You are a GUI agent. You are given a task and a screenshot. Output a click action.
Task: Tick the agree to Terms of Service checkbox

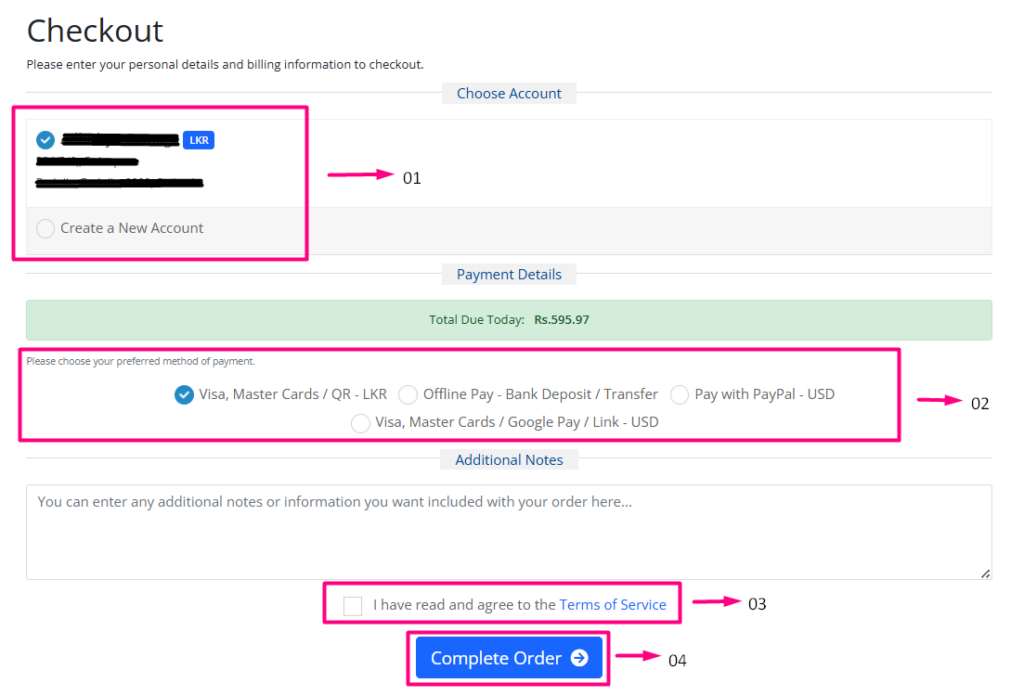click(x=352, y=606)
